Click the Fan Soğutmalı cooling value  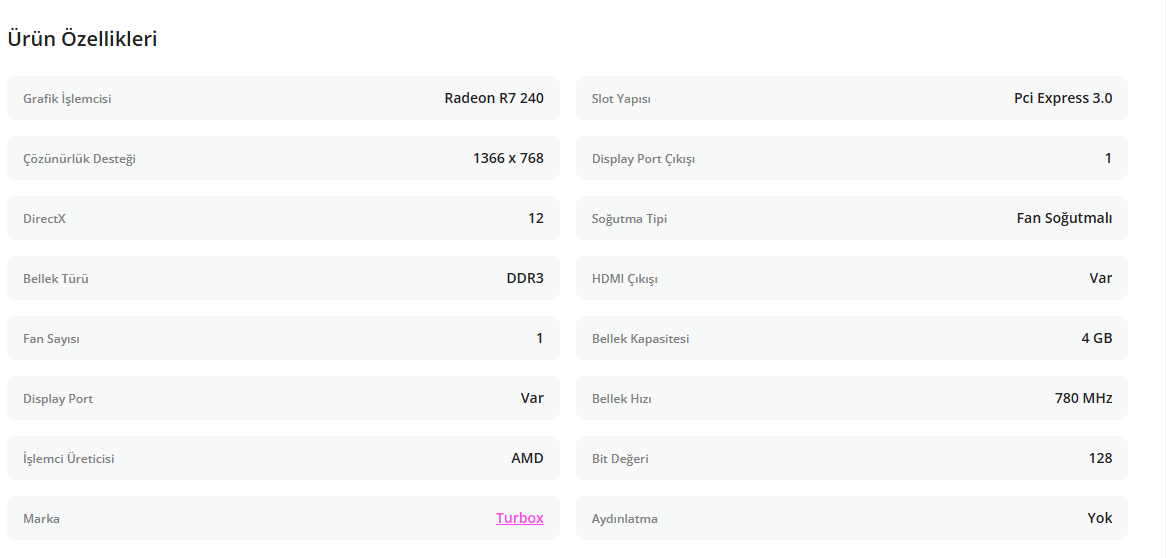click(1064, 218)
